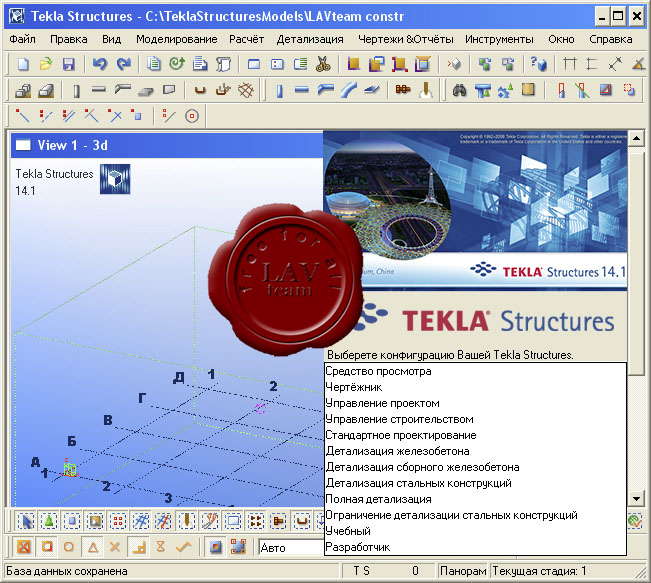Click Панорам in the status bar
Image resolution: width=651 pixels, height=583 pixels.
(x=463, y=571)
